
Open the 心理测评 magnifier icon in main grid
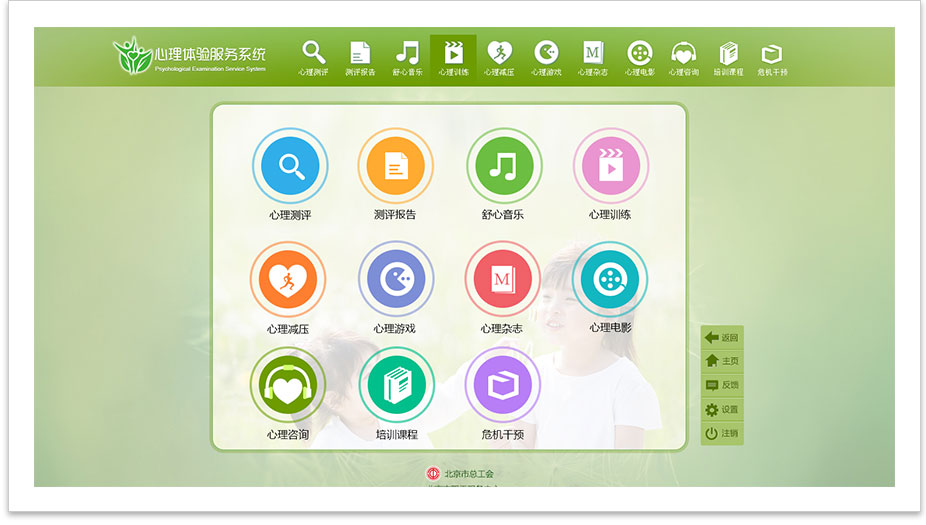click(290, 166)
